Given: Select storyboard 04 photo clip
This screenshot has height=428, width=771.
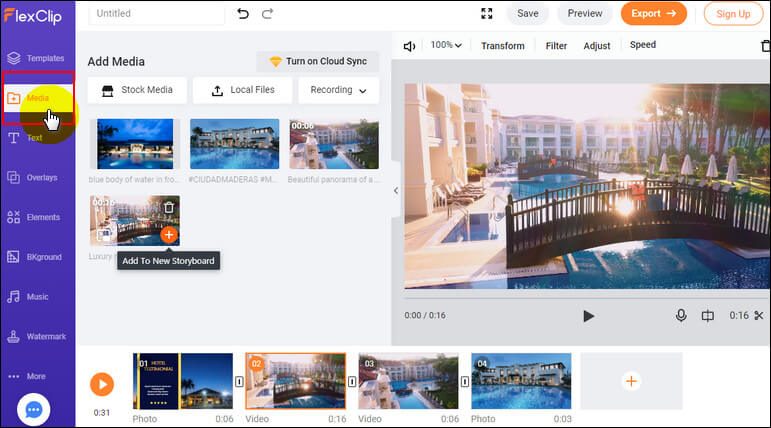Looking at the screenshot, I should (x=521, y=381).
